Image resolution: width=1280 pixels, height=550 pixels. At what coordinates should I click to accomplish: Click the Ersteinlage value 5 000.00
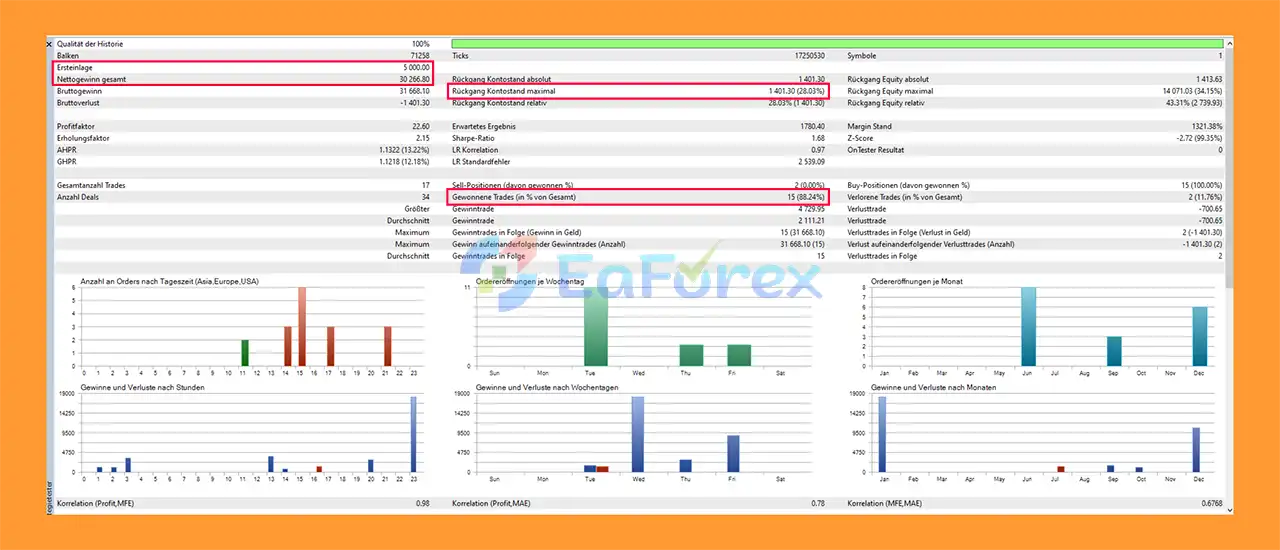click(x=413, y=67)
